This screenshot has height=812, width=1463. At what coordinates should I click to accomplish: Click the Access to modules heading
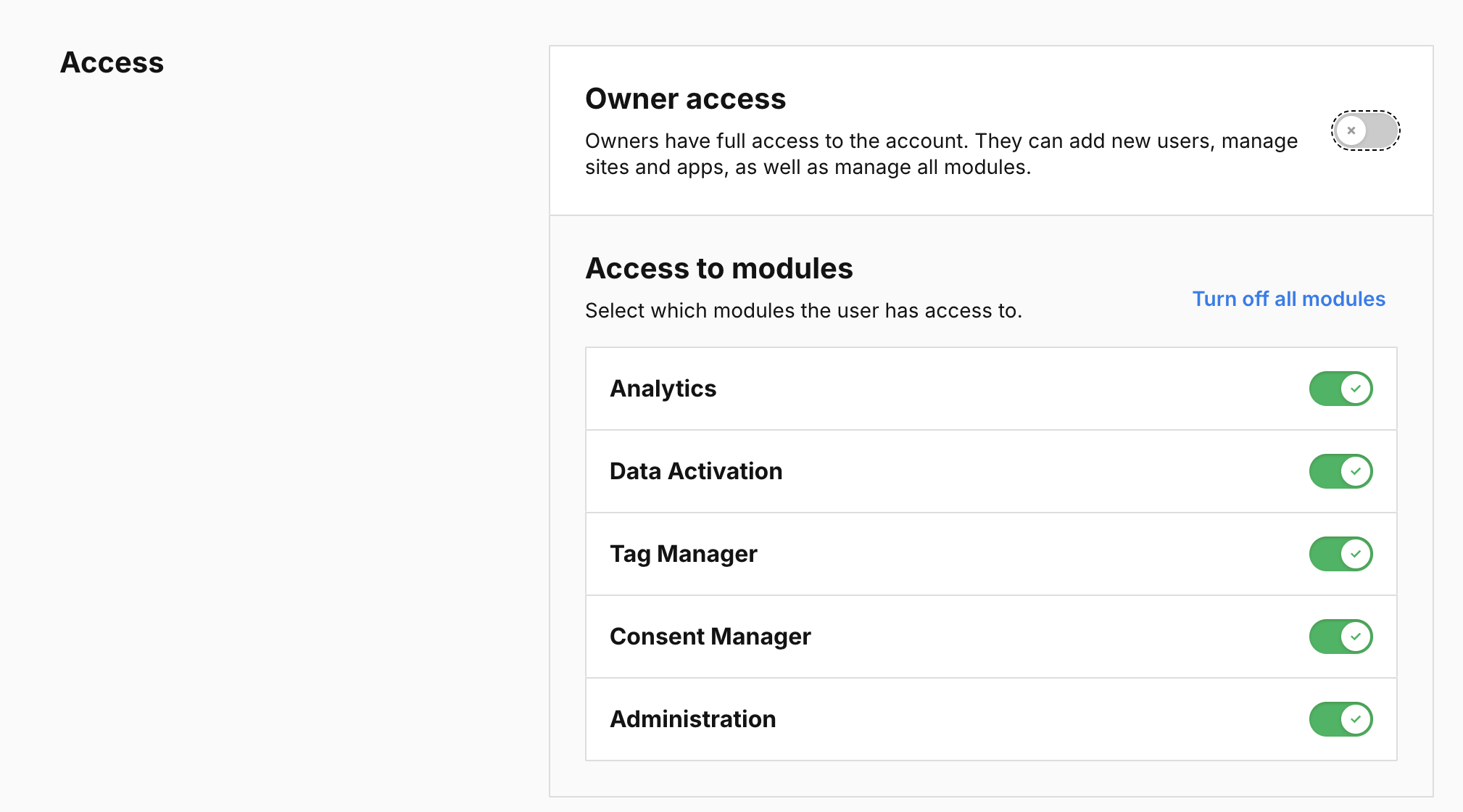[718, 268]
